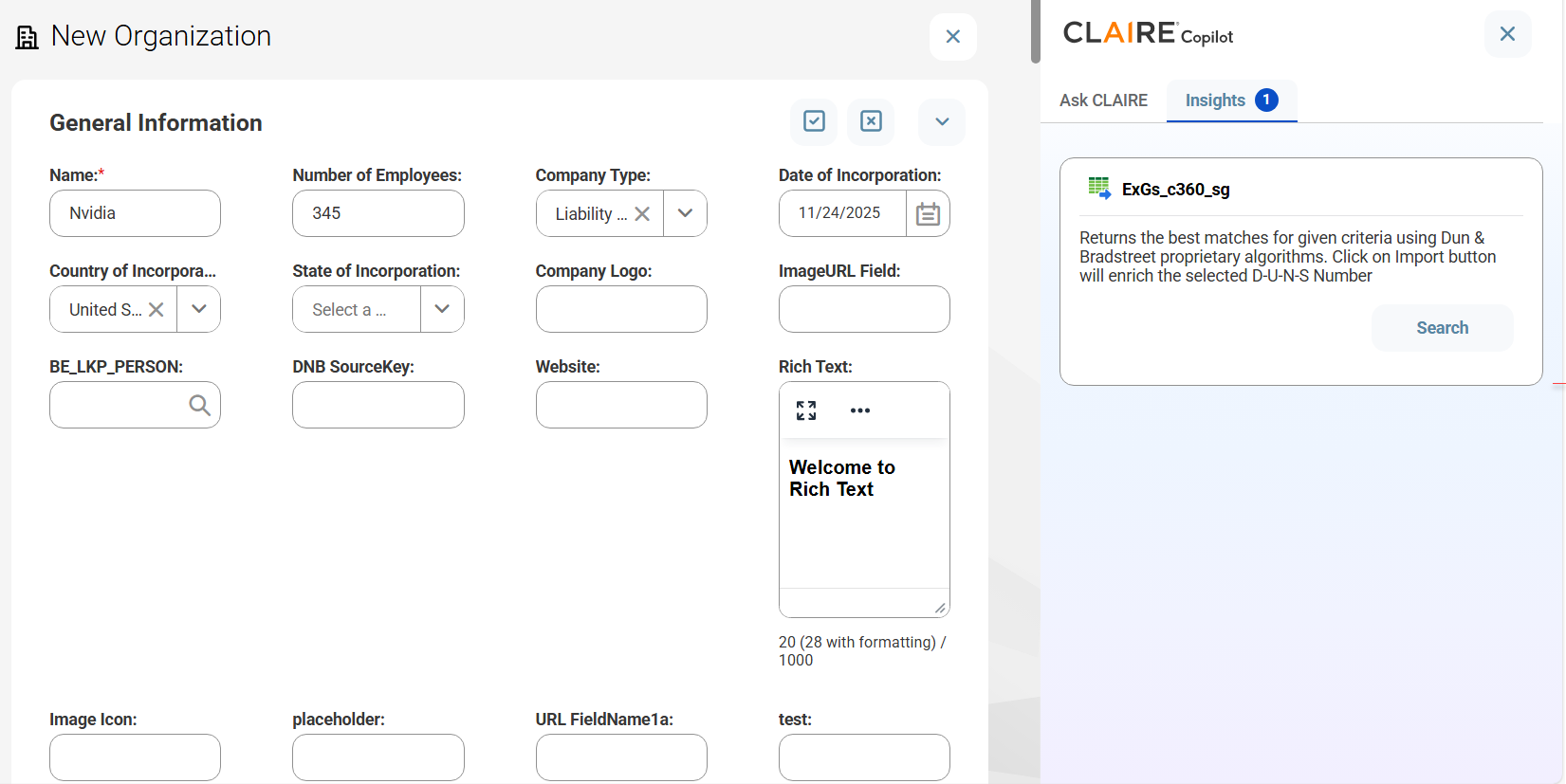This screenshot has width=1566, height=784.
Task: Switch to the Ask CLAIRE tab
Action: pyautogui.click(x=1103, y=100)
